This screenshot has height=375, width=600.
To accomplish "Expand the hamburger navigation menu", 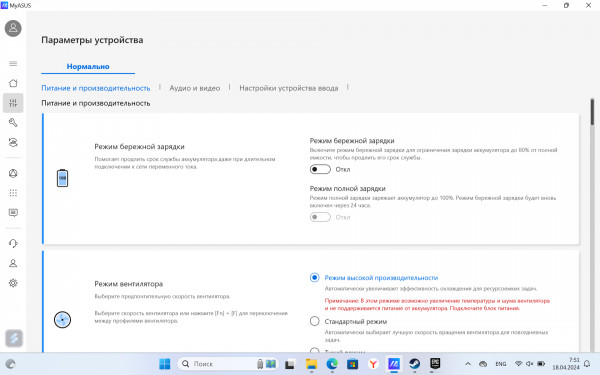I will [x=13, y=64].
